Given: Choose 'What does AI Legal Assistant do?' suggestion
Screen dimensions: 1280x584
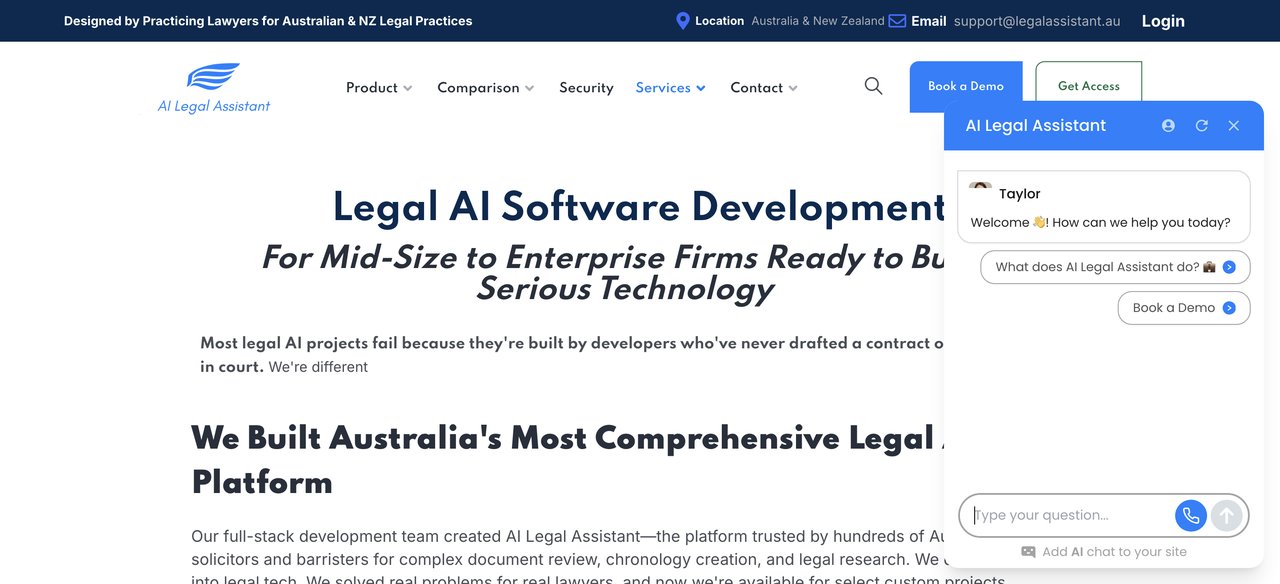Looking at the screenshot, I should point(1115,267).
